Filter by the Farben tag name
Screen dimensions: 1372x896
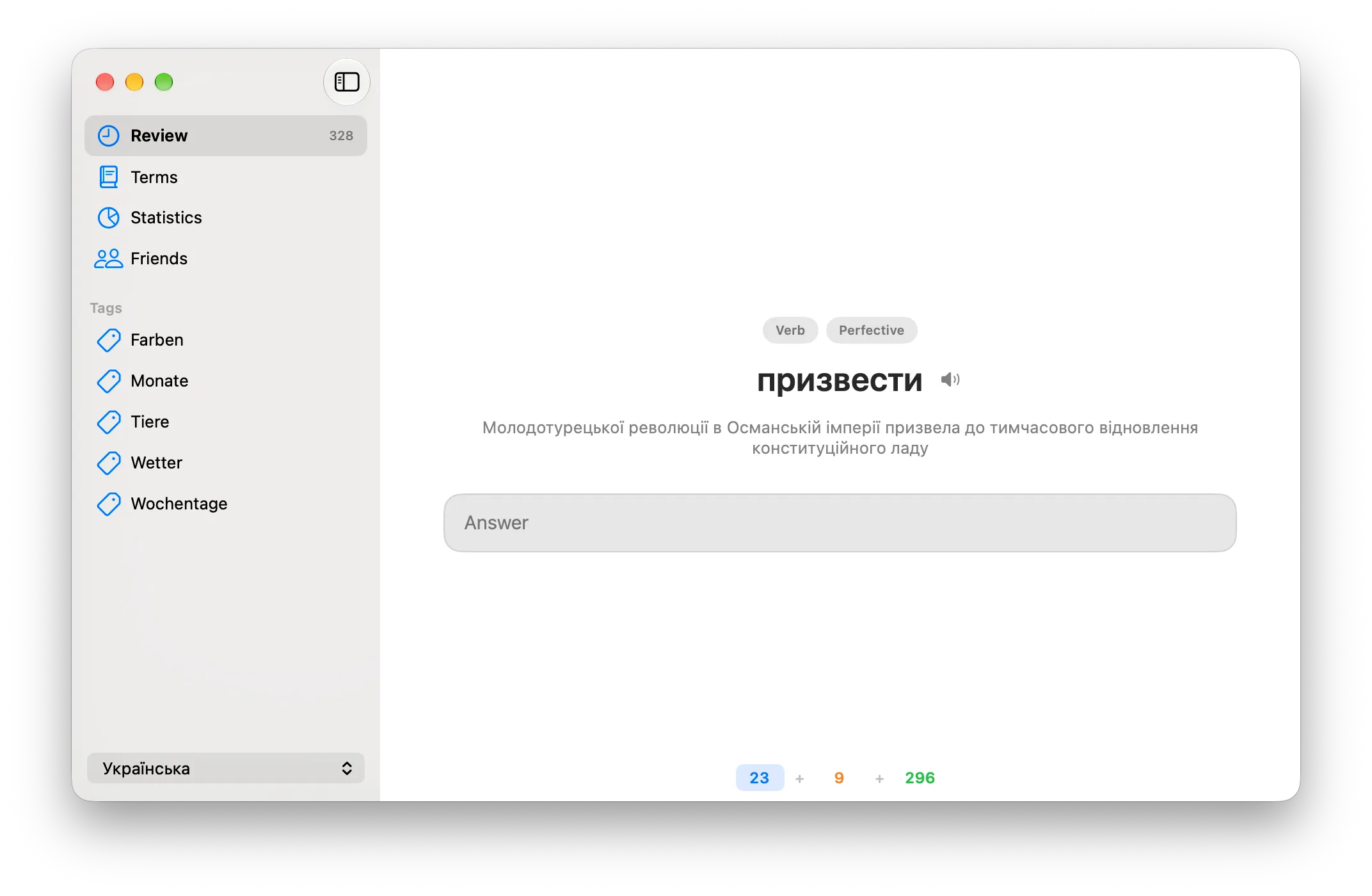157,340
